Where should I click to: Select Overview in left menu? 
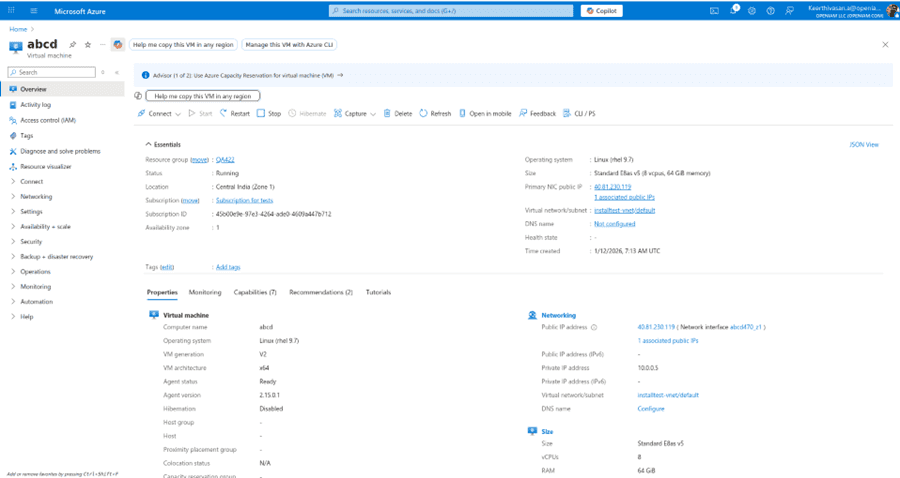point(62,89)
